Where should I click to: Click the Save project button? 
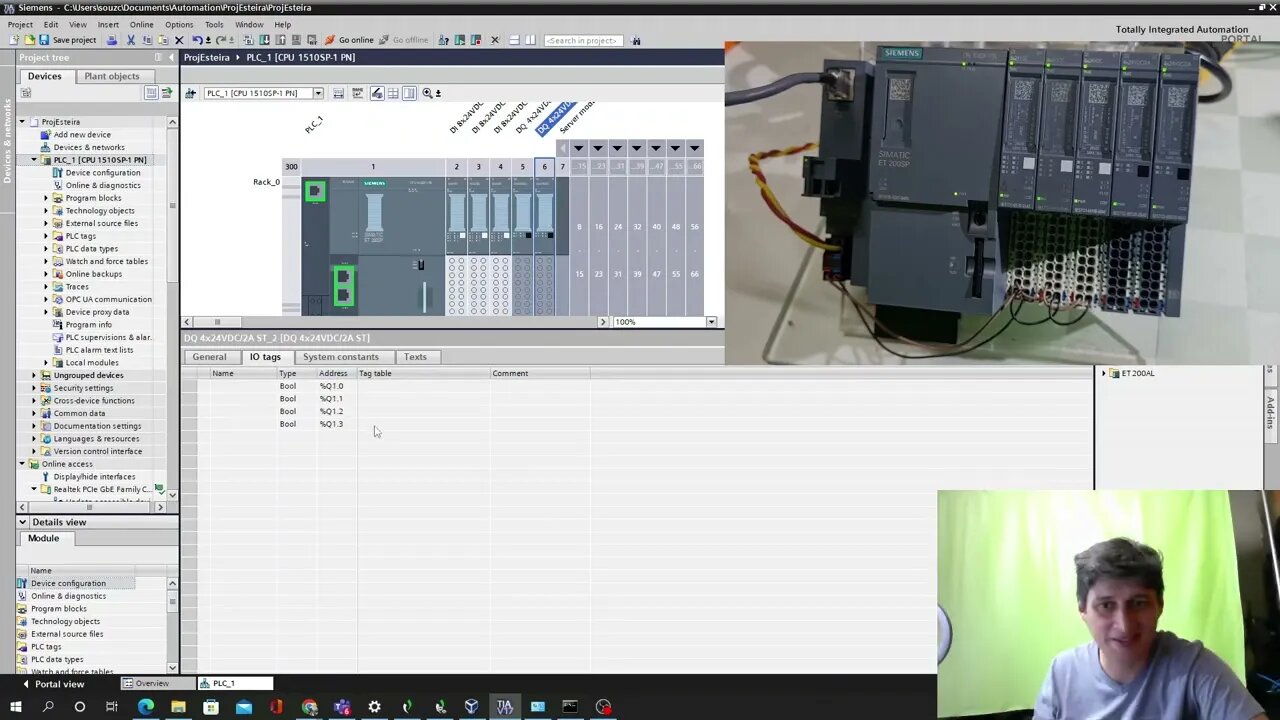pos(67,40)
